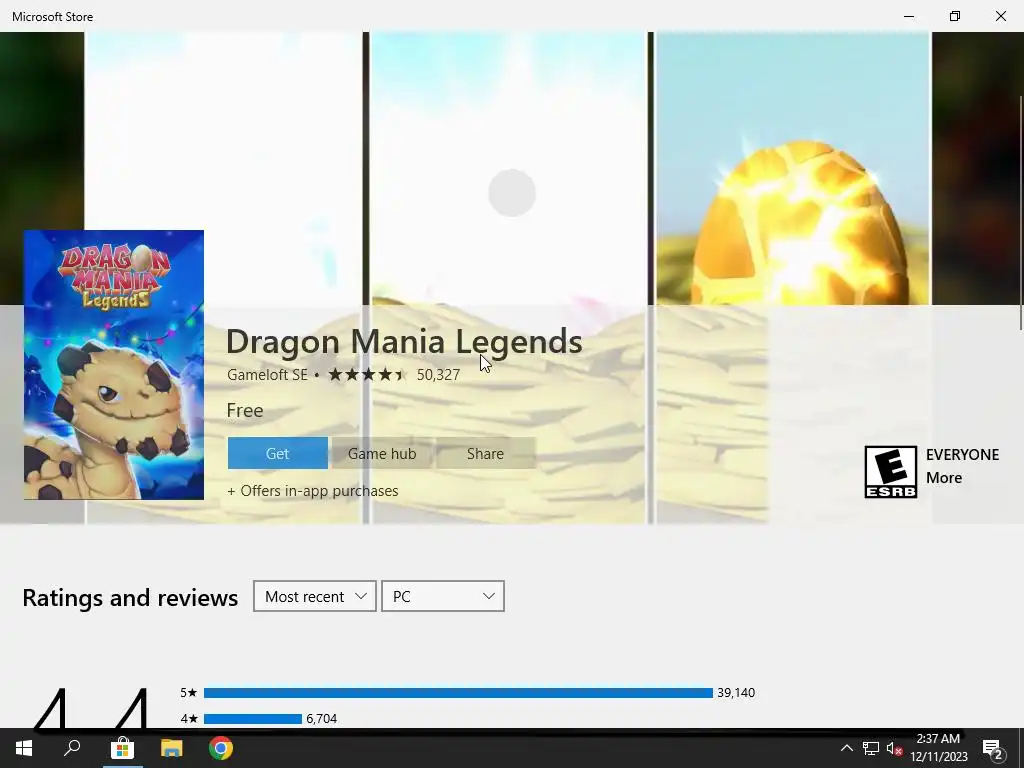Click the 4-star rating bar
Image resolution: width=1024 pixels, height=768 pixels.
pyautogui.click(x=253, y=719)
